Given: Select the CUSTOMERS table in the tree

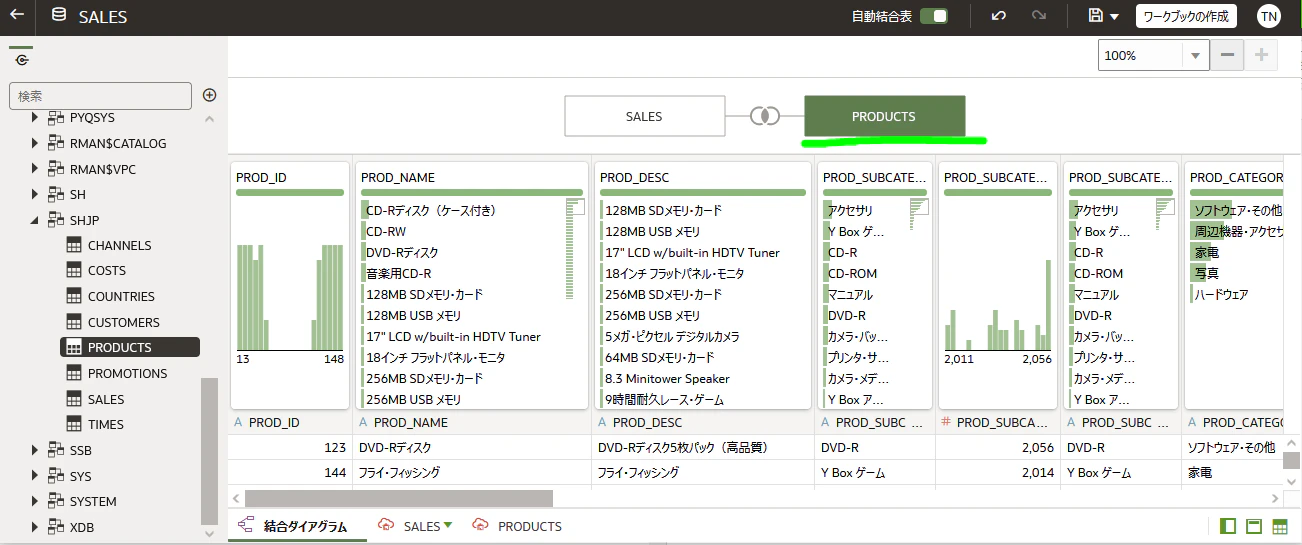Looking at the screenshot, I should 124,322.
